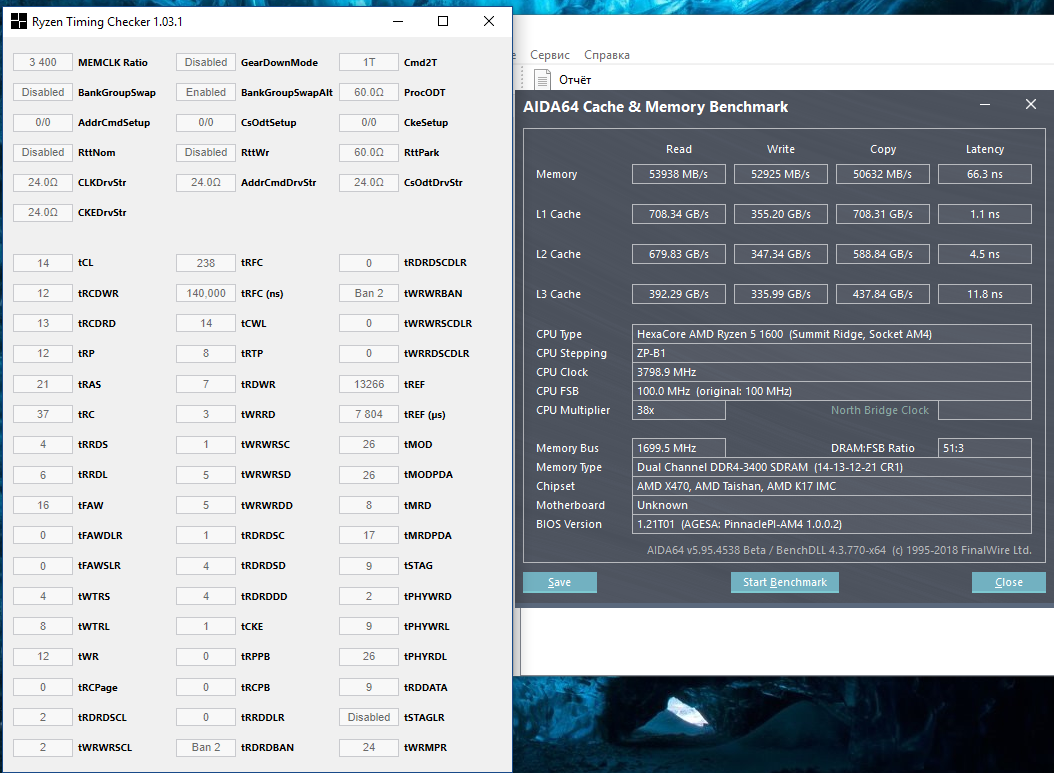Click the Memory Latency 66.3 ns field
Image resolution: width=1054 pixels, height=773 pixels.
pos(985,174)
